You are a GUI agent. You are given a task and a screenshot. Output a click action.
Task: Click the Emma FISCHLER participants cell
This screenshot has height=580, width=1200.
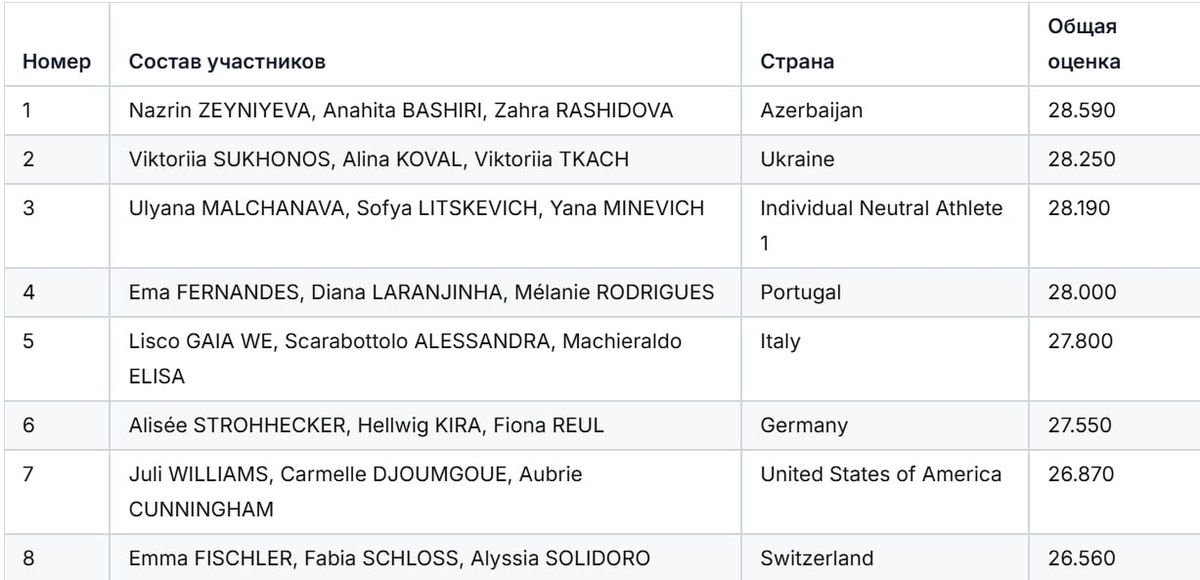pos(389,559)
